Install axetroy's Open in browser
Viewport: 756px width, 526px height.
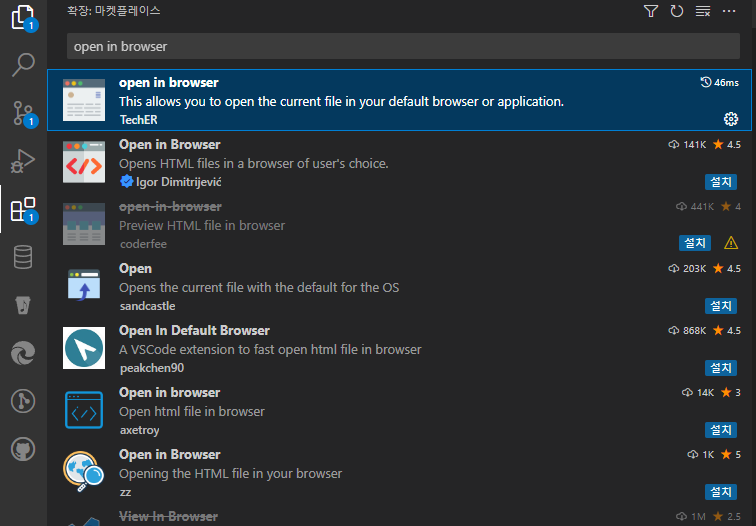721,430
